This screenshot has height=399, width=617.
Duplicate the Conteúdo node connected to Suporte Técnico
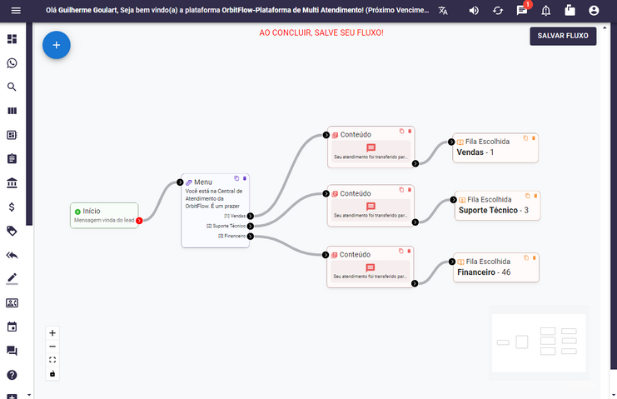(x=402, y=190)
